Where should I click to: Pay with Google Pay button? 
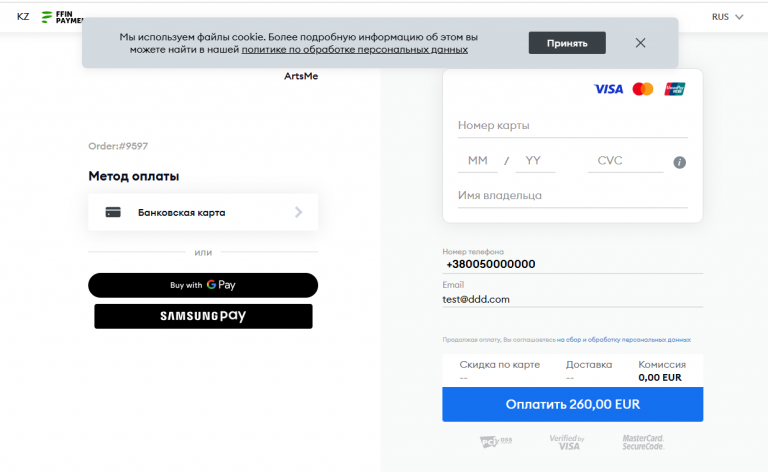click(203, 285)
